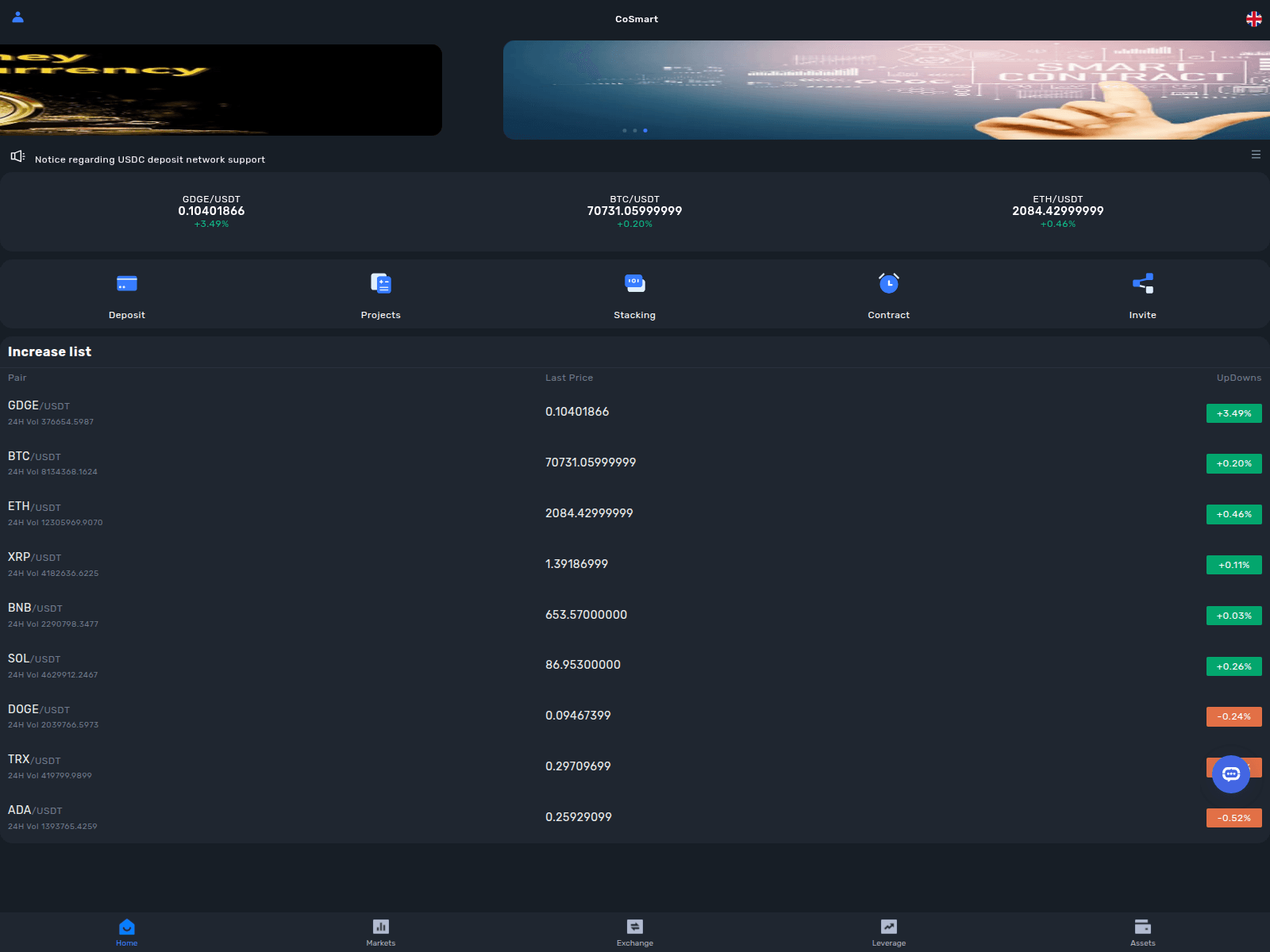Open the USDC deposit network notice
The height and width of the screenshot is (952, 1270).
pyautogui.click(x=149, y=159)
